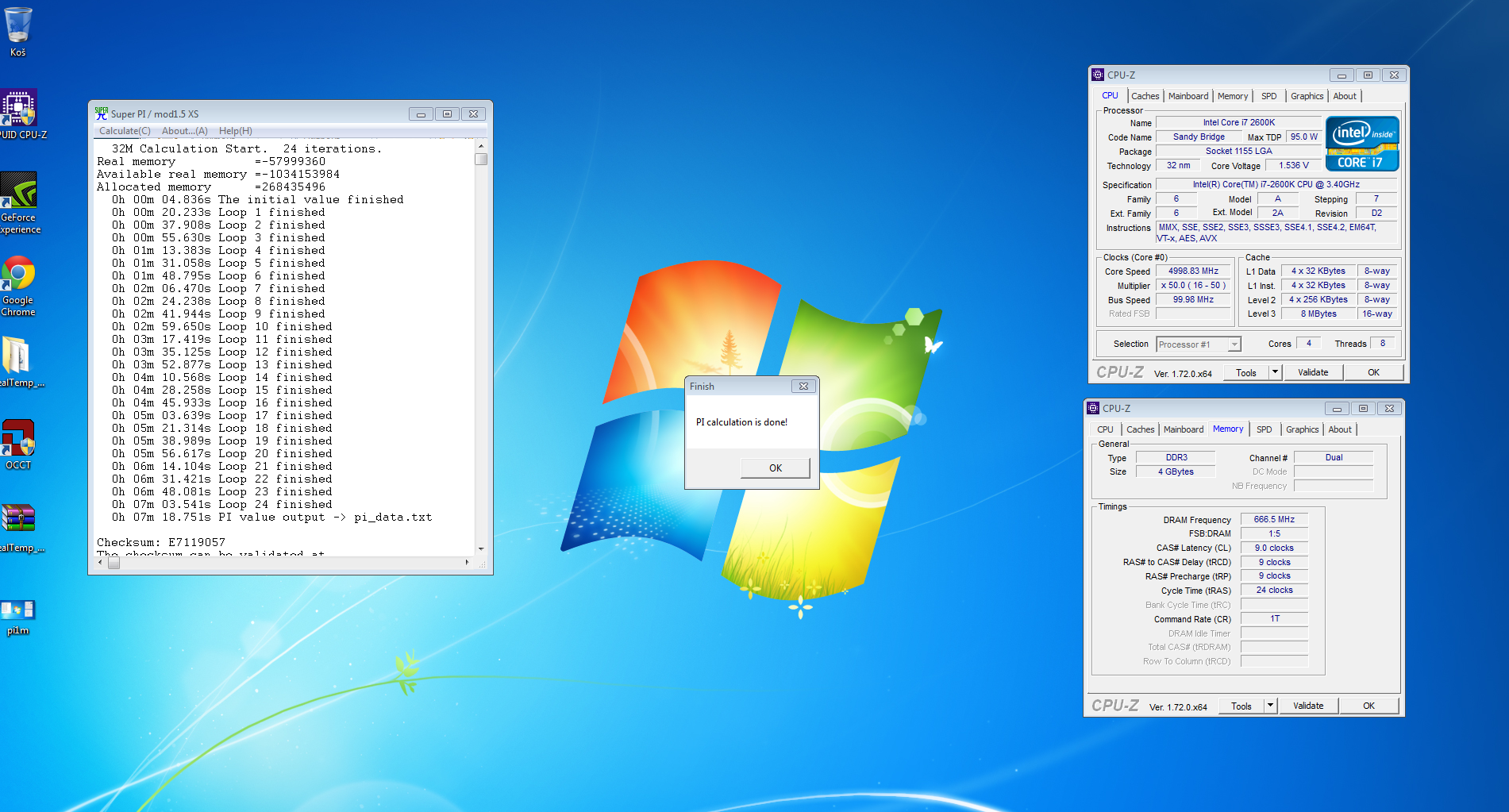This screenshot has width=1509, height=812.
Task: Open the RealTemp folder icon on desktop
Action: click(x=17, y=362)
